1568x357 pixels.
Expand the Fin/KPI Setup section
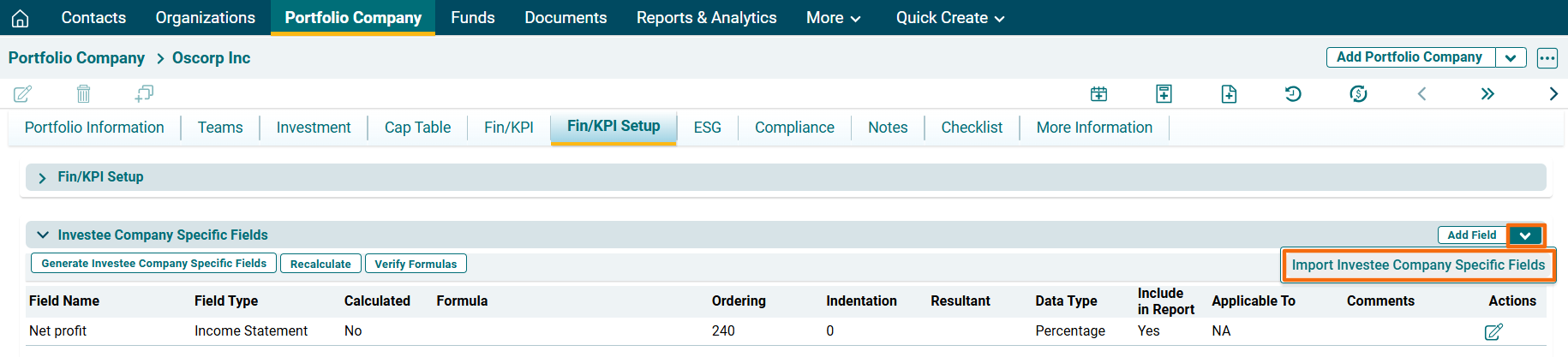tap(42, 177)
